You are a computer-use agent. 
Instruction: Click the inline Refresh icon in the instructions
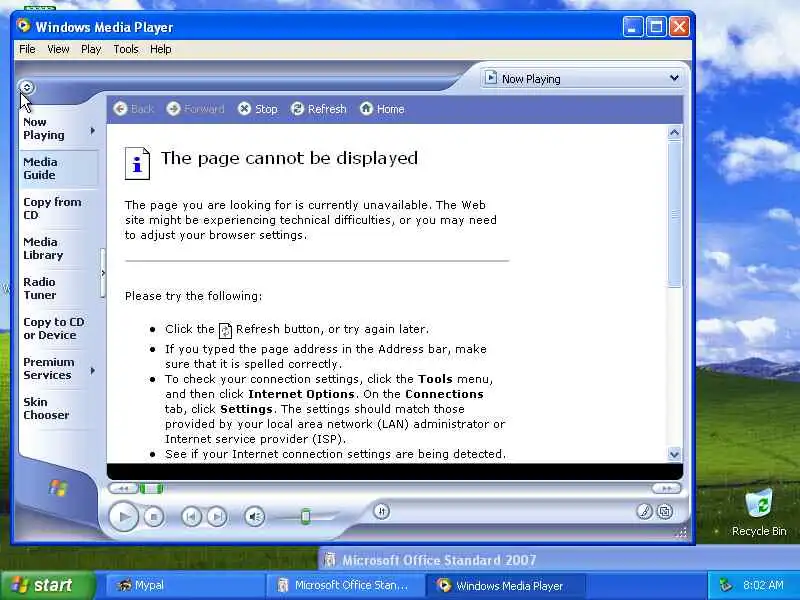tap(225, 331)
